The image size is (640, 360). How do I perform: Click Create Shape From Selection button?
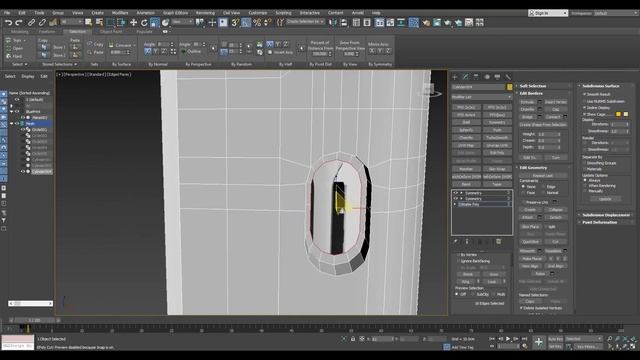tap(543, 124)
